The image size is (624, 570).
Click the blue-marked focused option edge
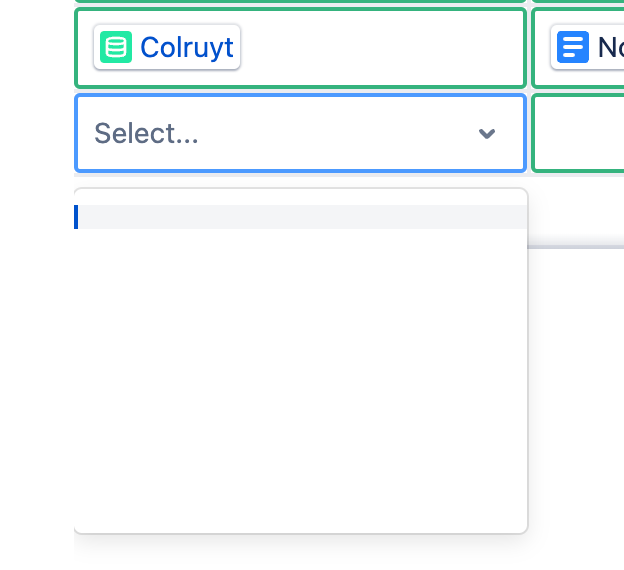pyautogui.click(x=76, y=217)
